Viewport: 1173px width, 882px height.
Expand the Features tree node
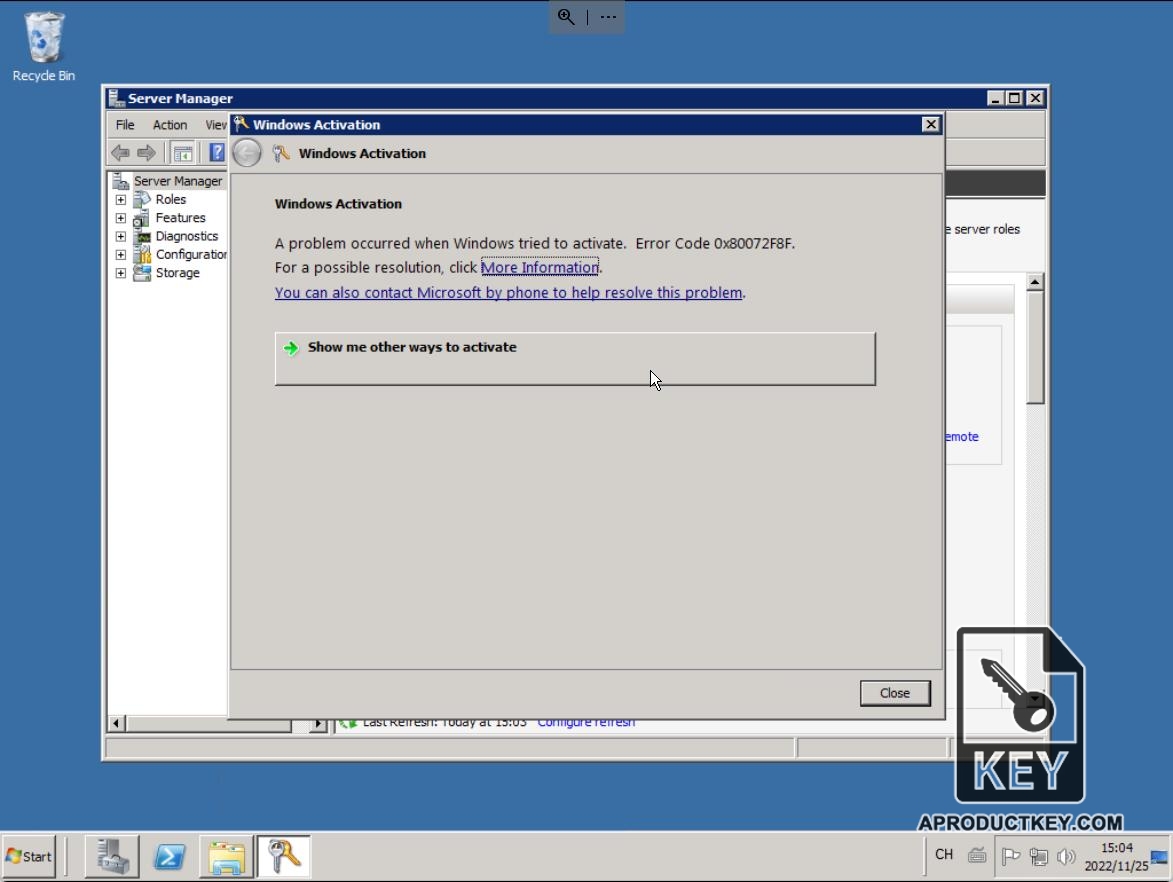click(120, 218)
